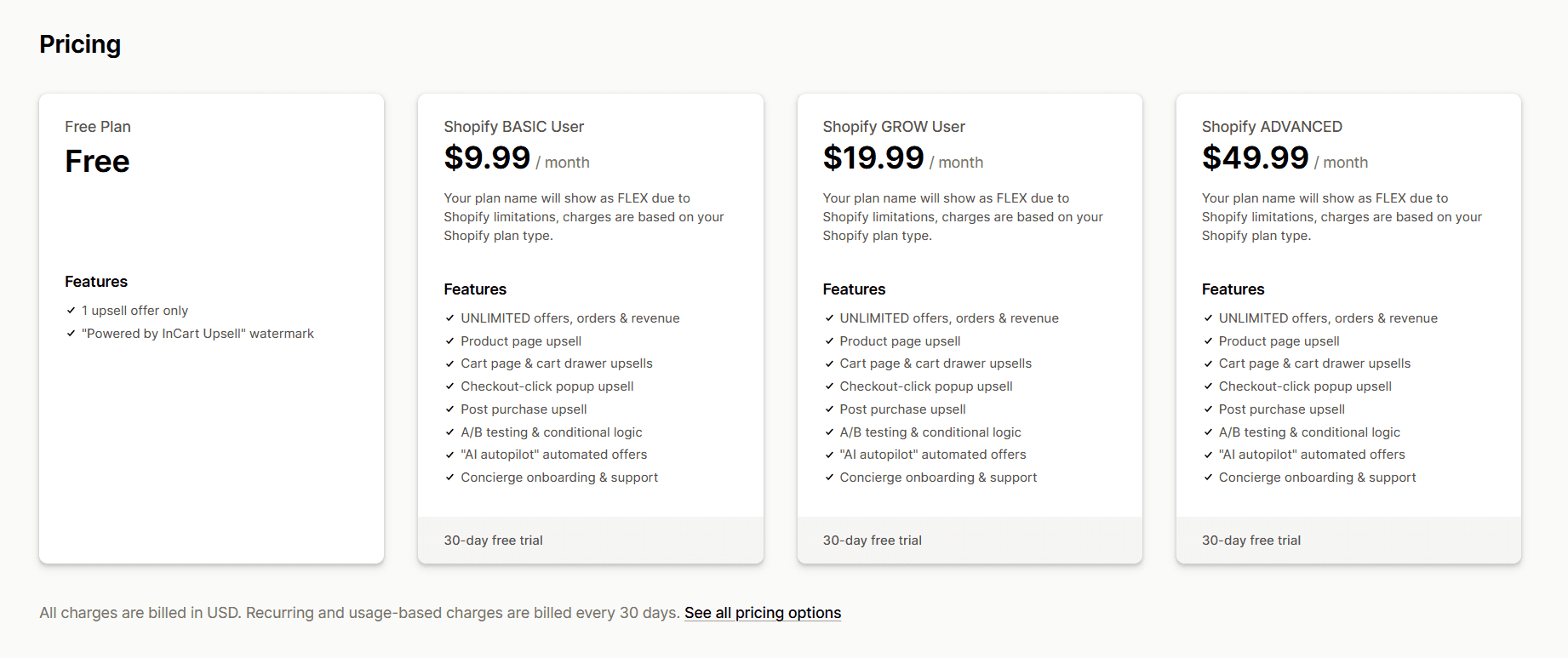
Task: Click checkmark next to ADVANCED UNLIMITED offers
Action: click(1208, 318)
